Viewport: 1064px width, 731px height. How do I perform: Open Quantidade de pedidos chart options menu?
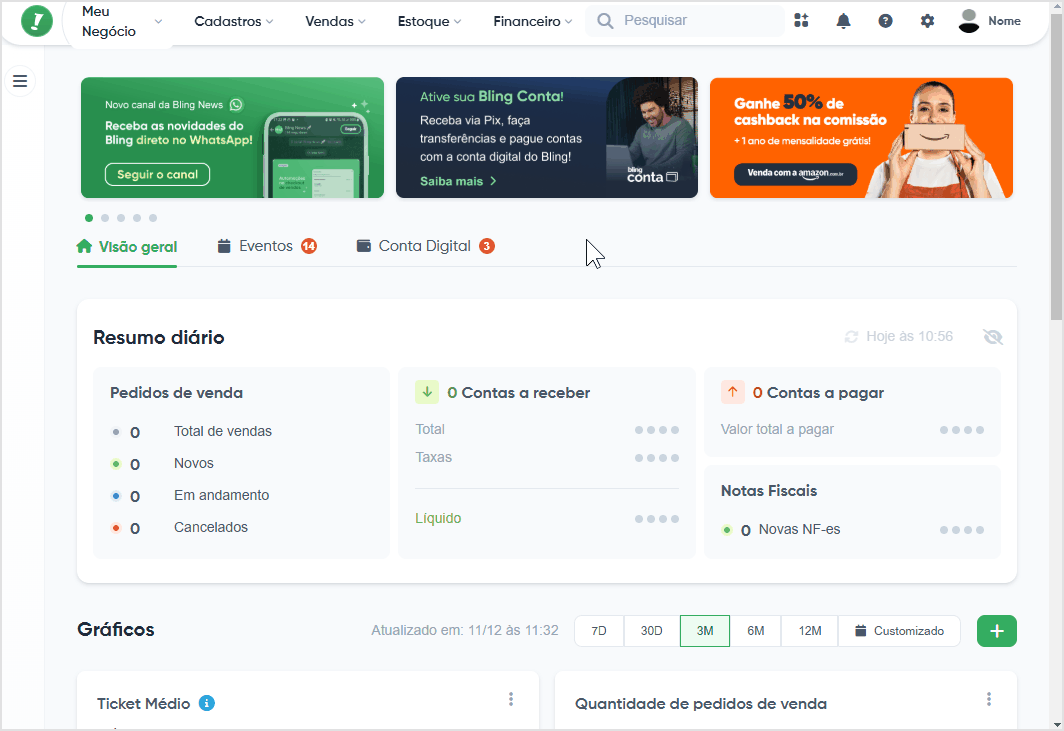click(x=989, y=699)
